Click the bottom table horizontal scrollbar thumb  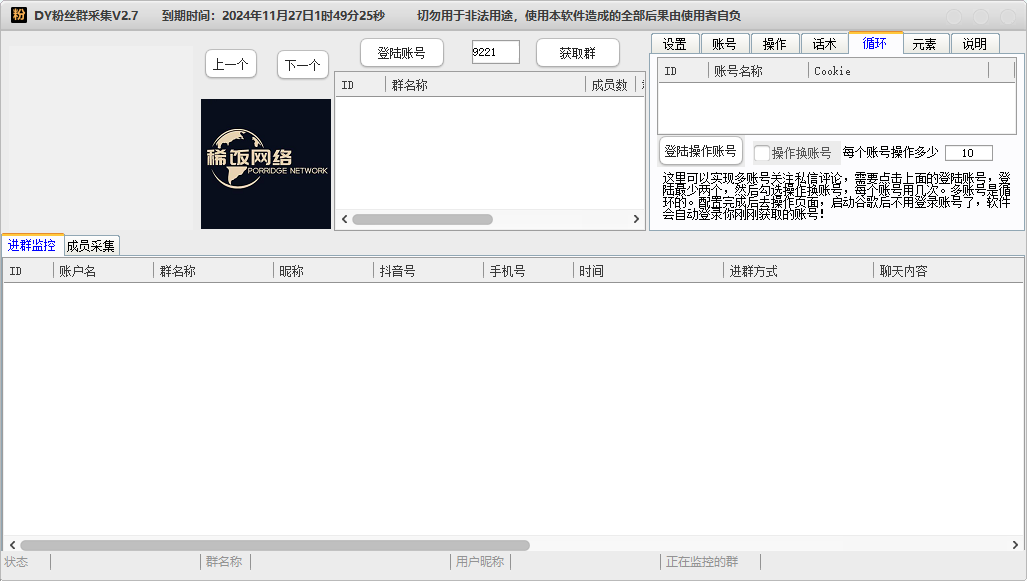coord(275,545)
